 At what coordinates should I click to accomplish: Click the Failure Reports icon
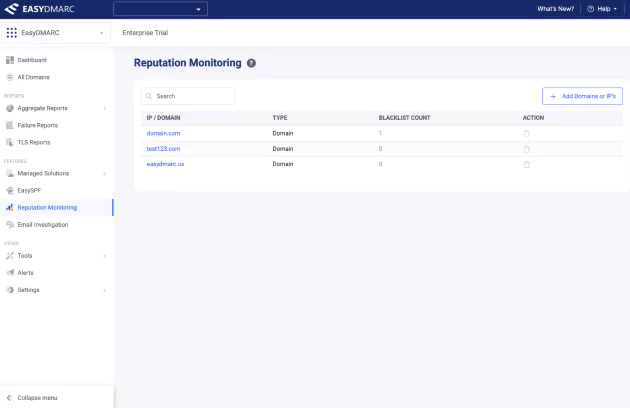click(10, 125)
